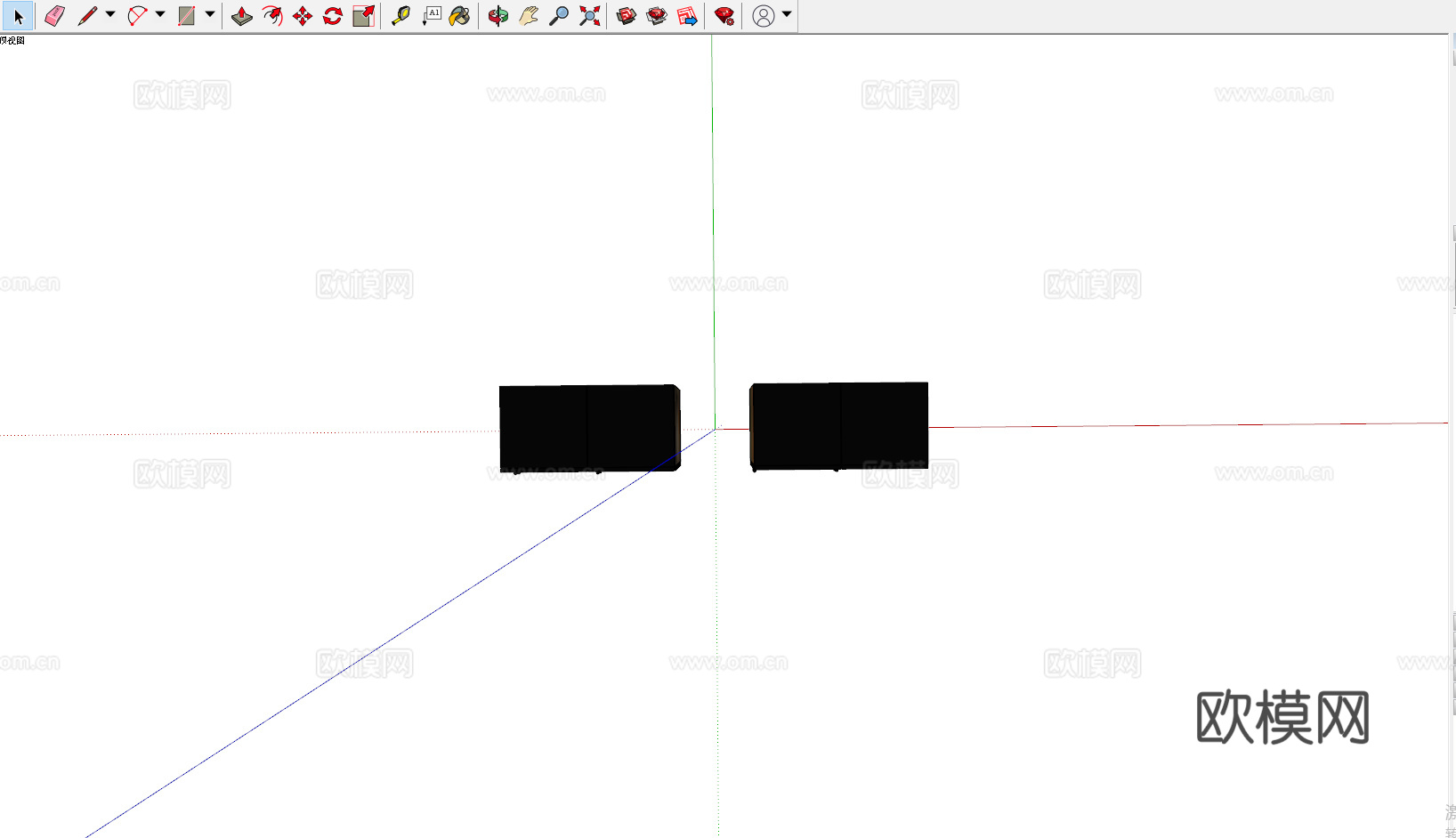
Task: Choose the Arc drawing tool
Action: 137,16
